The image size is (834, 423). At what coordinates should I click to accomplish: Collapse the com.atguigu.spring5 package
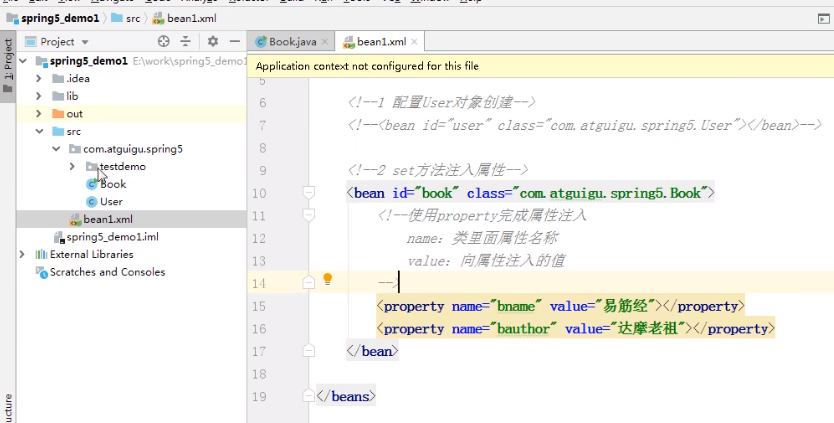tap(56, 149)
